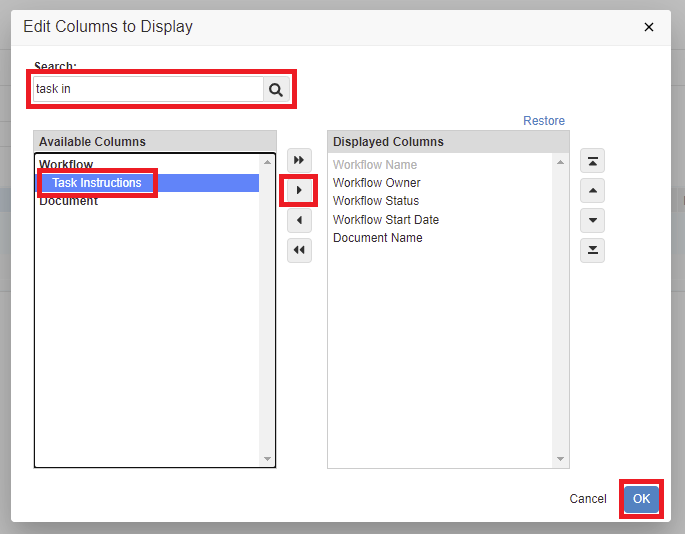685x534 pixels.
Task: Select Workflow Owner in Displayed Columns
Action: (x=376, y=183)
